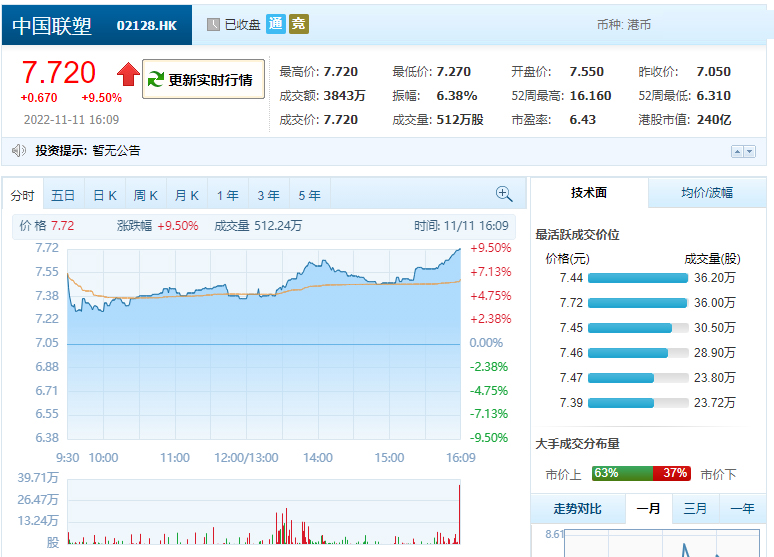Screen dimensions: 774x557
Task: Click the 通 blue badge icon
Action: coord(275,24)
